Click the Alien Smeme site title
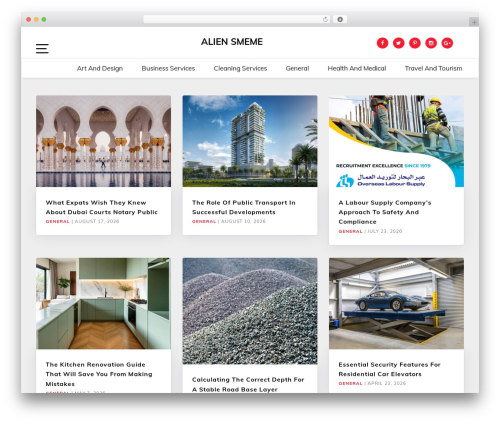This screenshot has height=423, width=500. click(232, 42)
